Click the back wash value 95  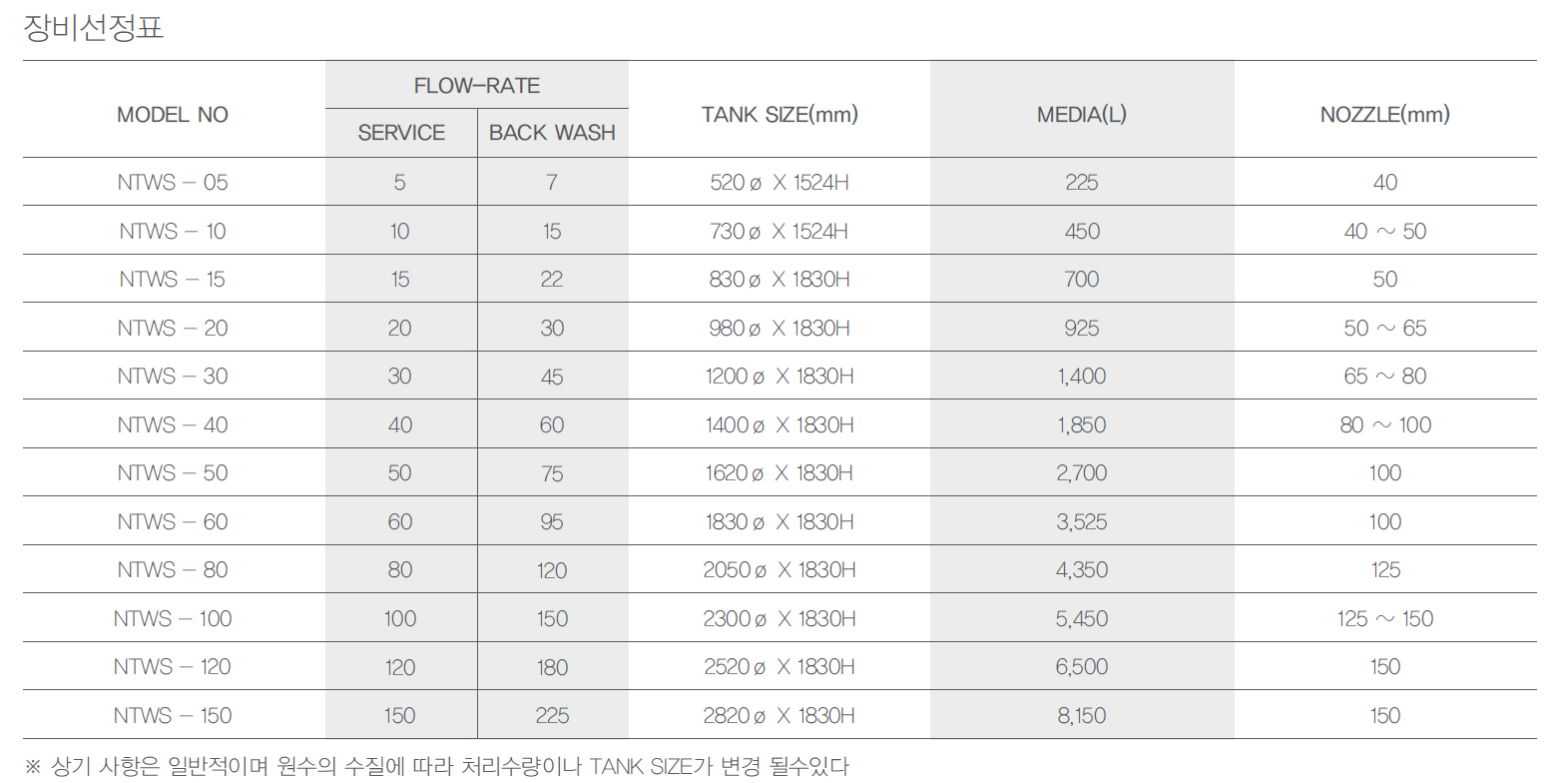pyautogui.click(x=552, y=522)
